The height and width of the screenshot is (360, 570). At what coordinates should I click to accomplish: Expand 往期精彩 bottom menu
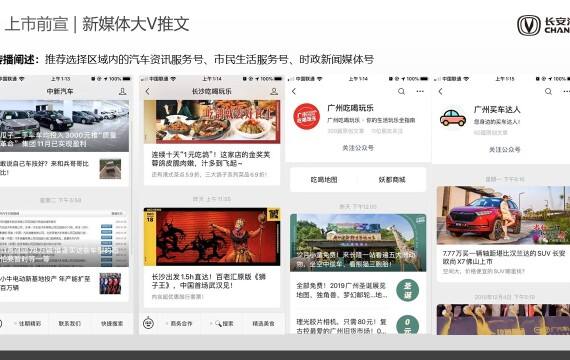click(28, 323)
